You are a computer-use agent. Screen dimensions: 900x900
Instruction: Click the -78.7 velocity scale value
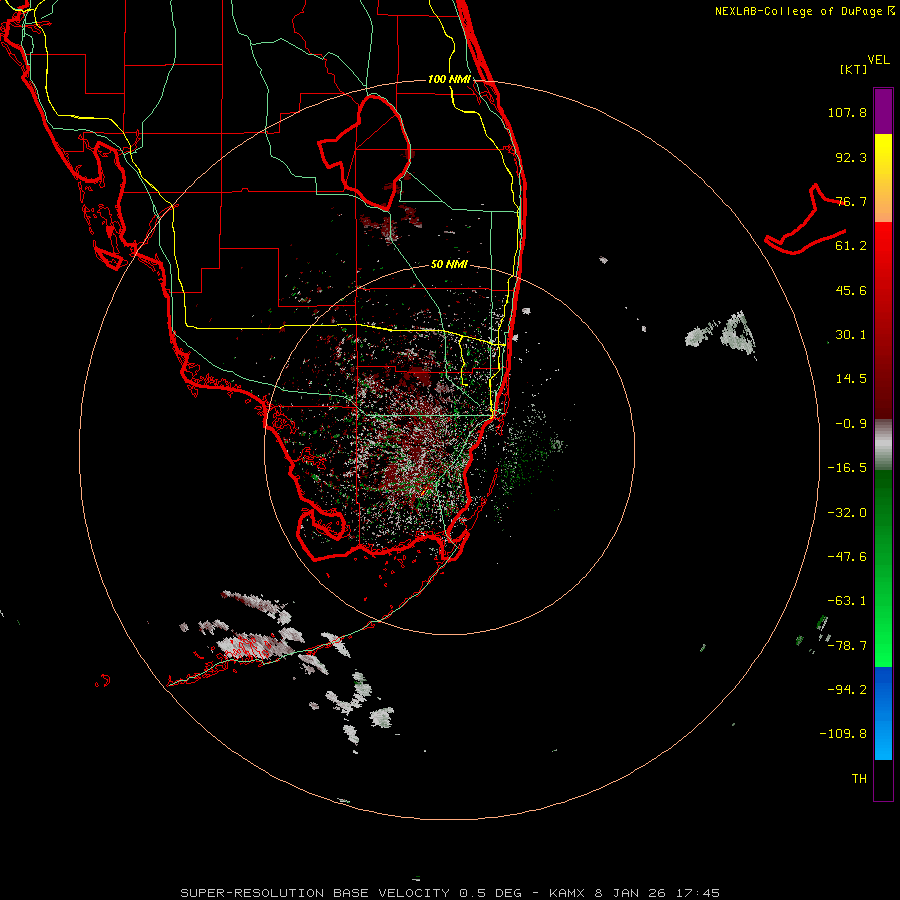click(847, 646)
